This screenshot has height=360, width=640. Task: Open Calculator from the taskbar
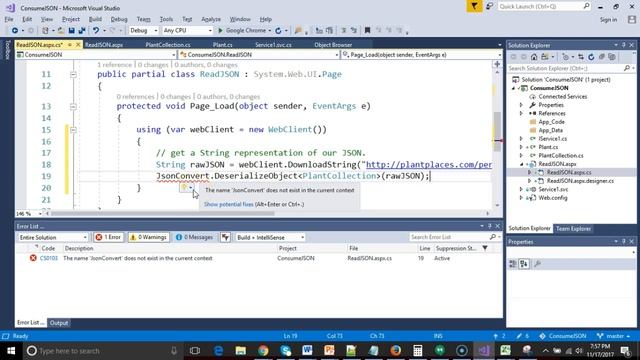417,351
